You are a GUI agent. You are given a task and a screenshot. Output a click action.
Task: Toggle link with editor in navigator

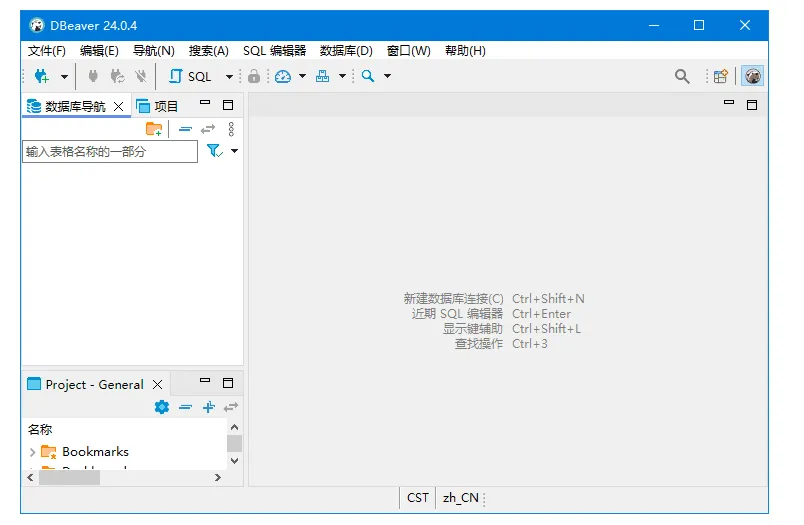[208, 129]
